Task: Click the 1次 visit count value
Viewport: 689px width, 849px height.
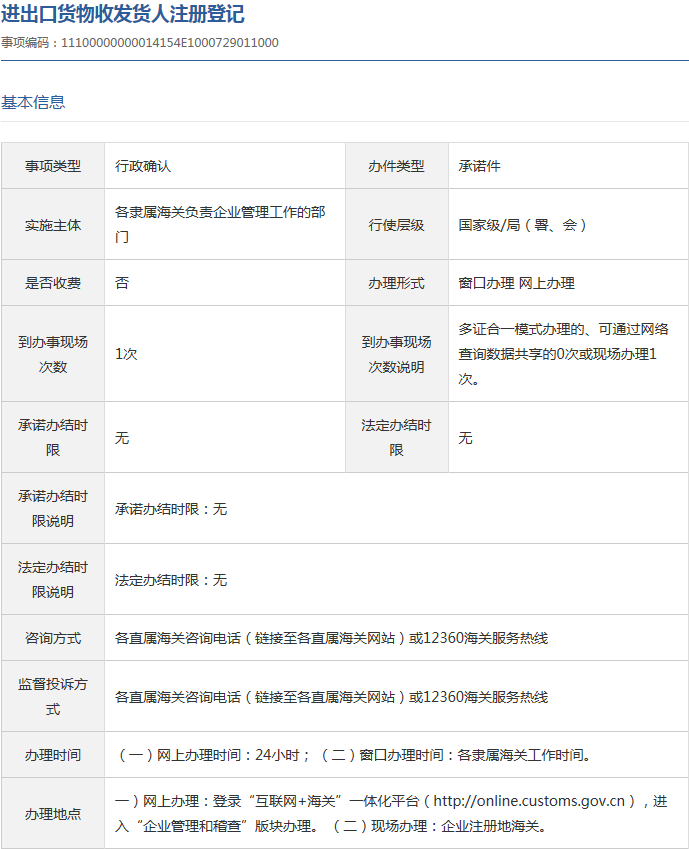Action: 126,354
